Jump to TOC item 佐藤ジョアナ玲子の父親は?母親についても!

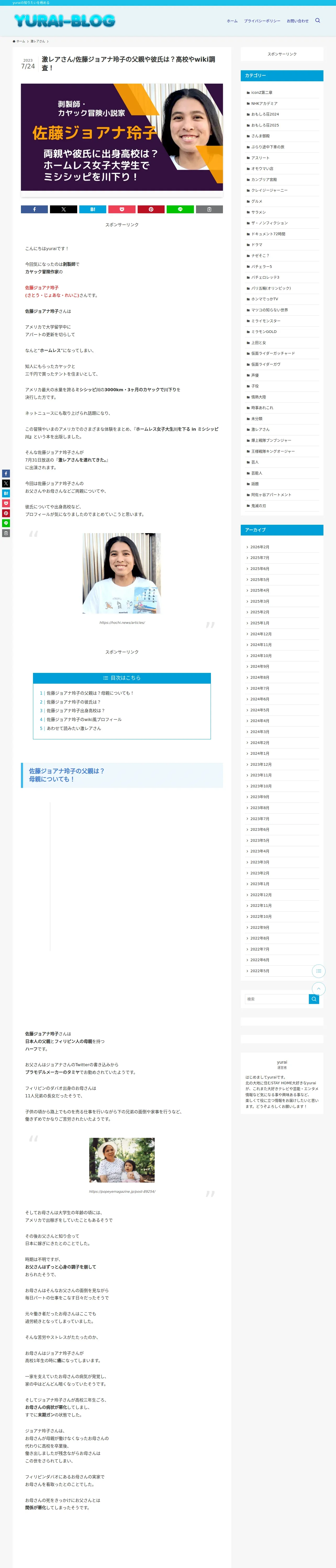90,693
